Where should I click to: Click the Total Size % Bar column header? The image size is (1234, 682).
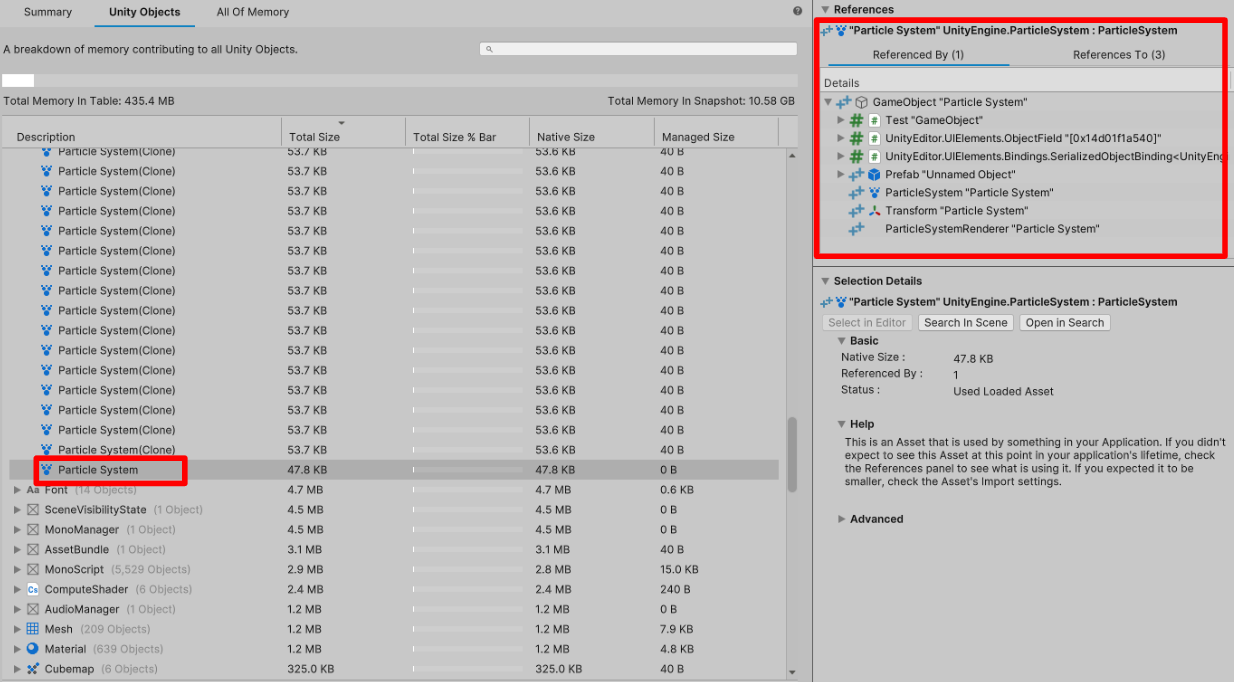[467, 131]
